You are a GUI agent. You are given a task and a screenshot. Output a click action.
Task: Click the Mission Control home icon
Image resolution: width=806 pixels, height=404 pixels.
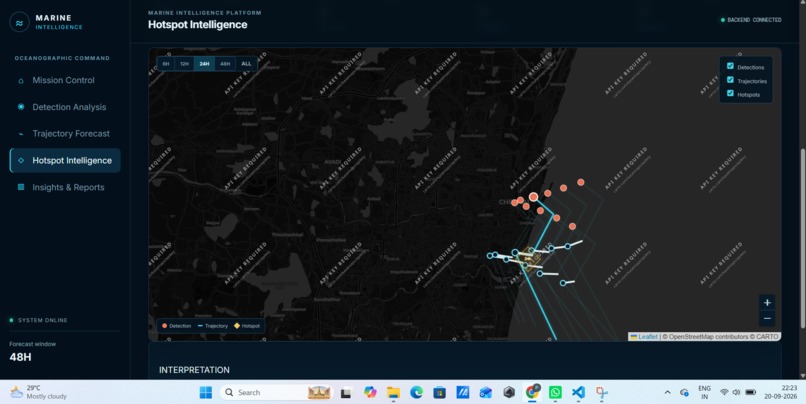coord(21,81)
